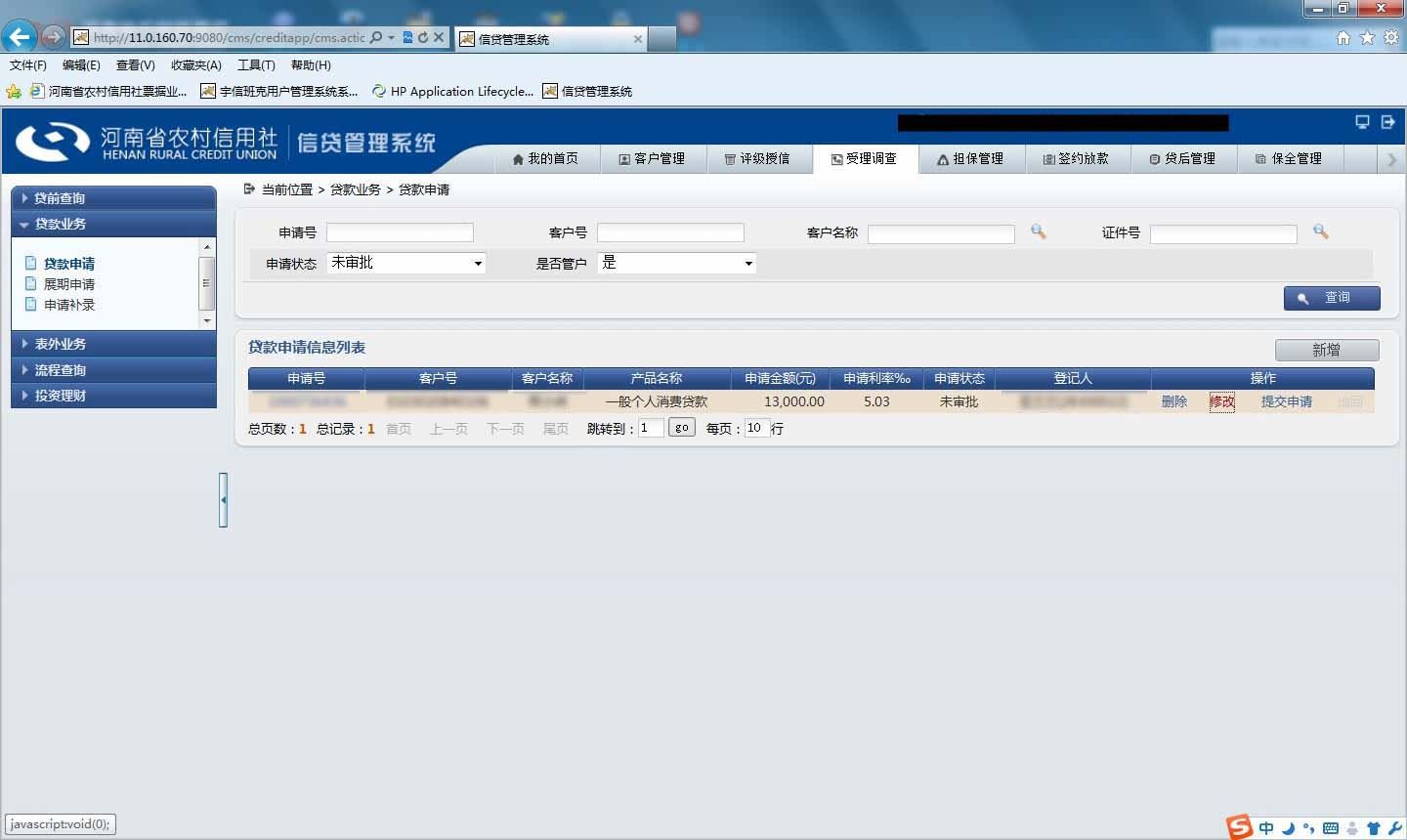Switch to the 评级授信 tab
Viewport: 1407px width, 840px height.
758,158
